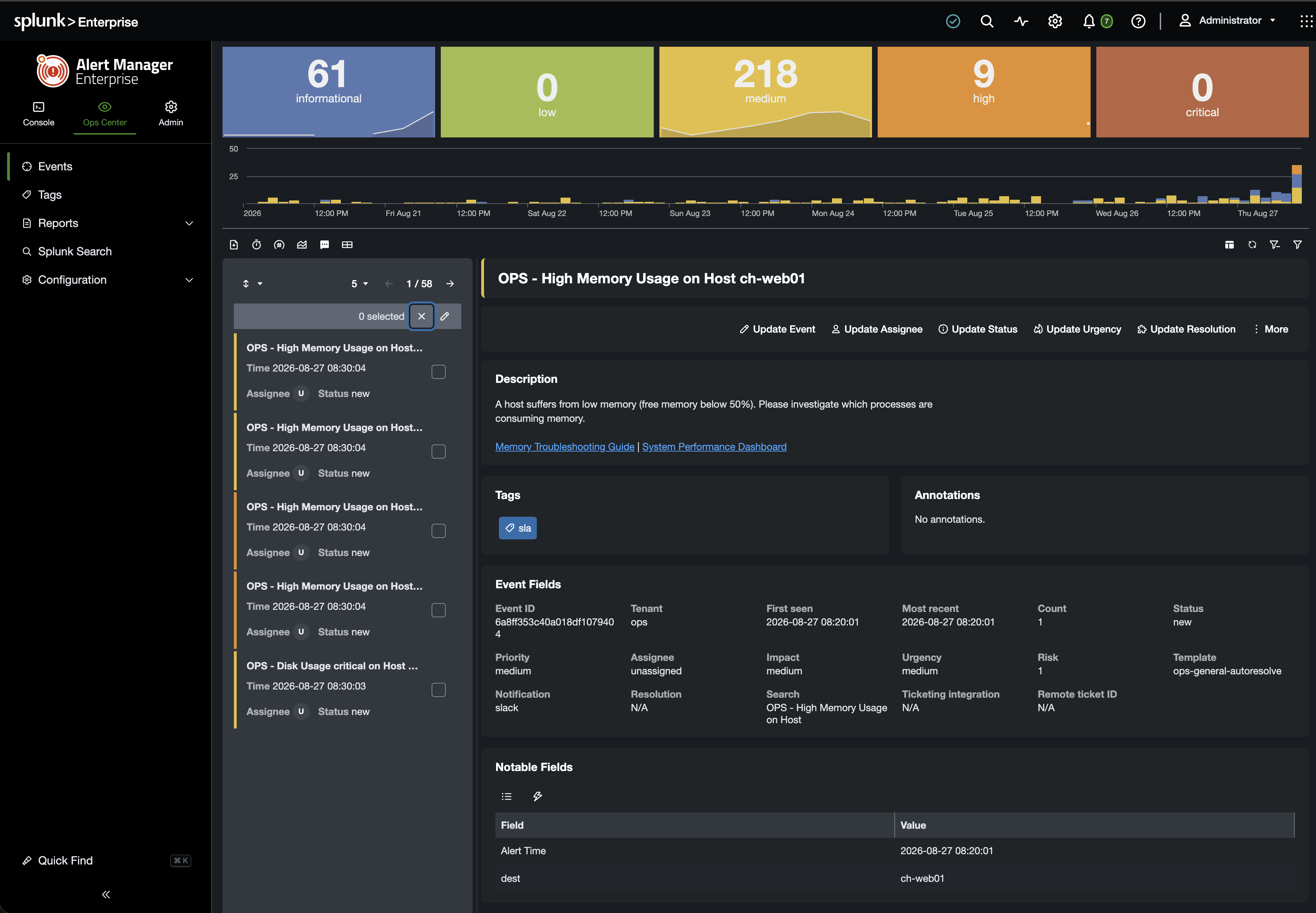
Task: Click the Splunk Enterprise logo
Action: [x=75, y=21]
